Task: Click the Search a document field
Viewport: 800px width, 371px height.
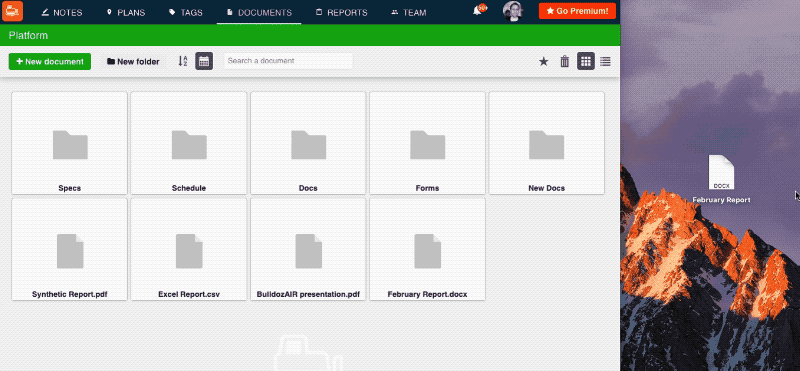Action: coord(288,61)
